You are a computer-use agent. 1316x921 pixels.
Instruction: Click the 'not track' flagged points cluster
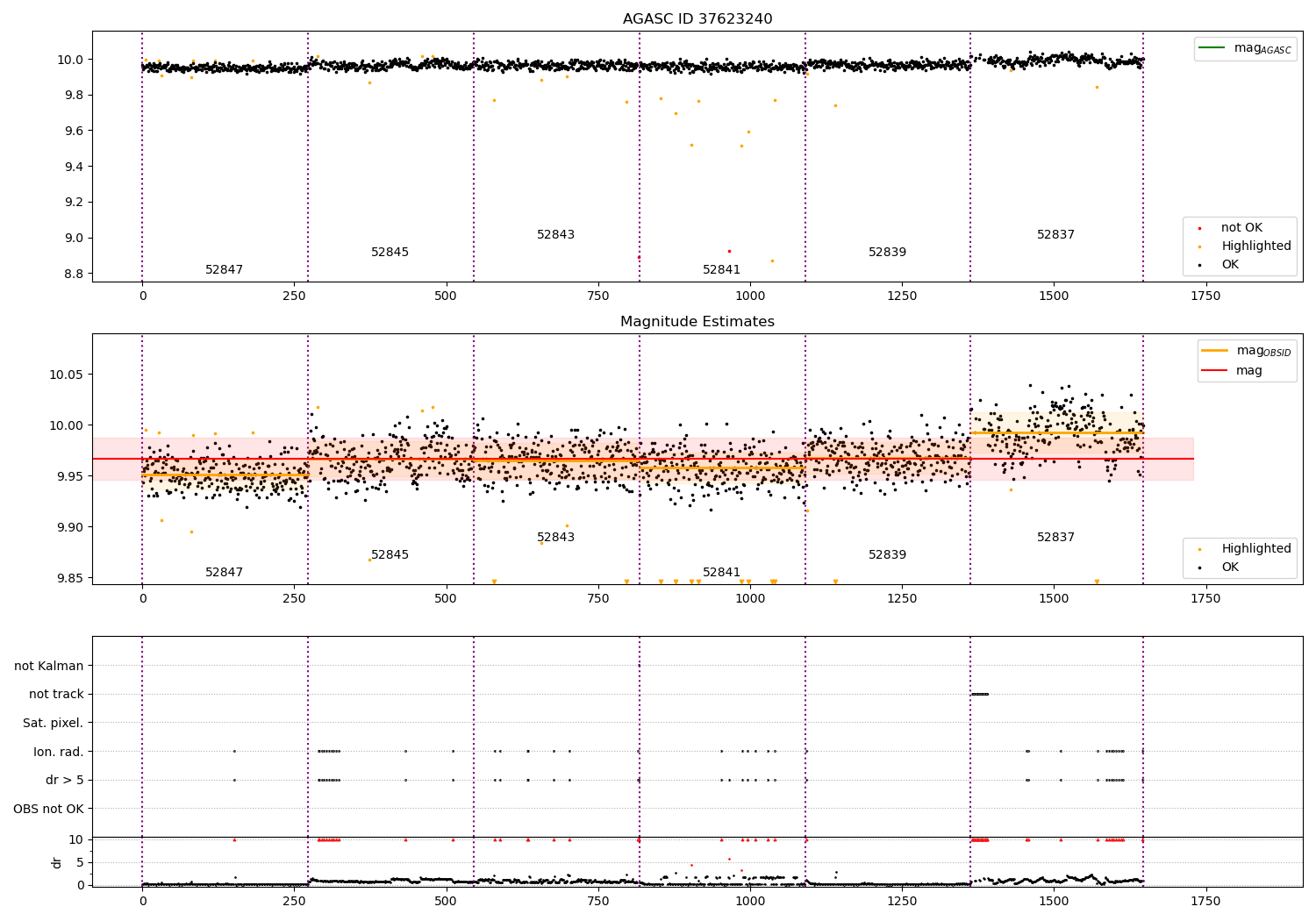coord(980,694)
